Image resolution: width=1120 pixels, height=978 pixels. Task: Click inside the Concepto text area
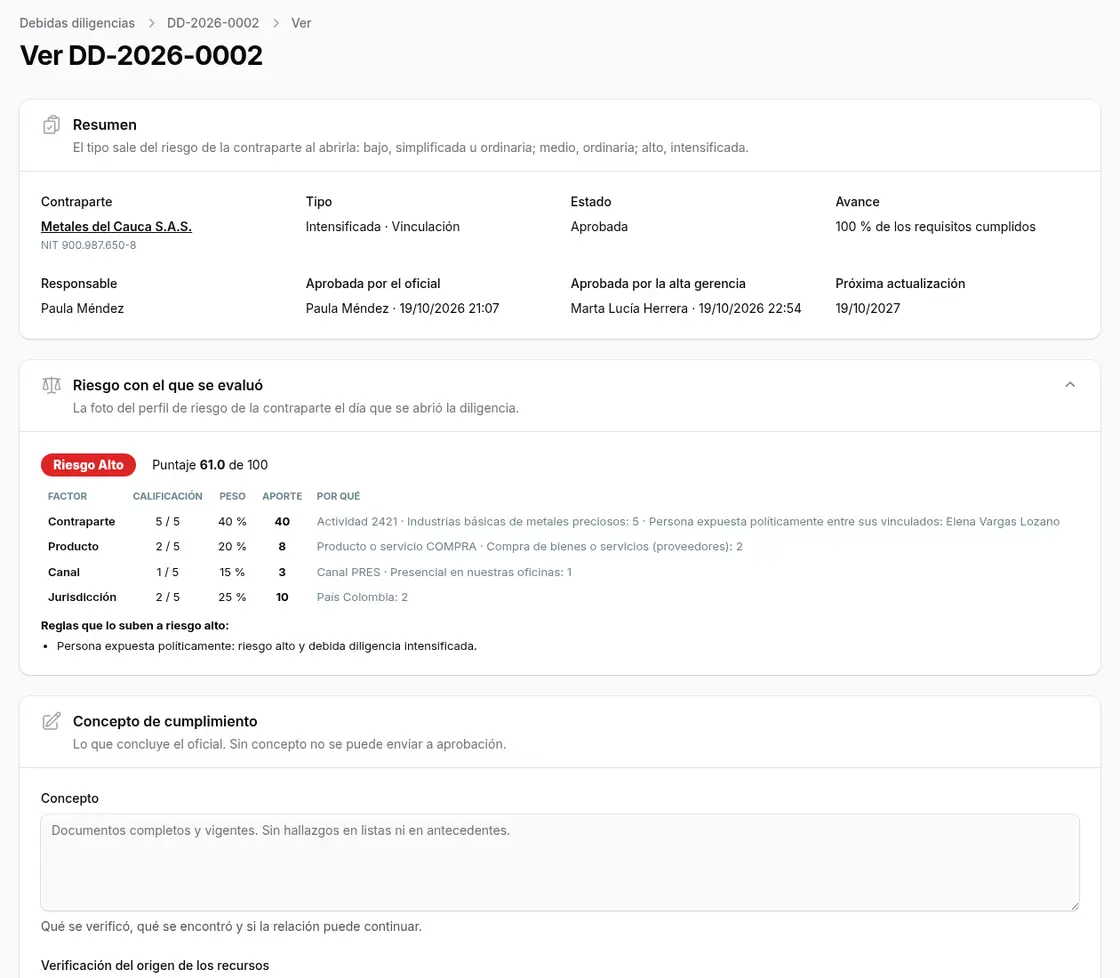(560, 862)
